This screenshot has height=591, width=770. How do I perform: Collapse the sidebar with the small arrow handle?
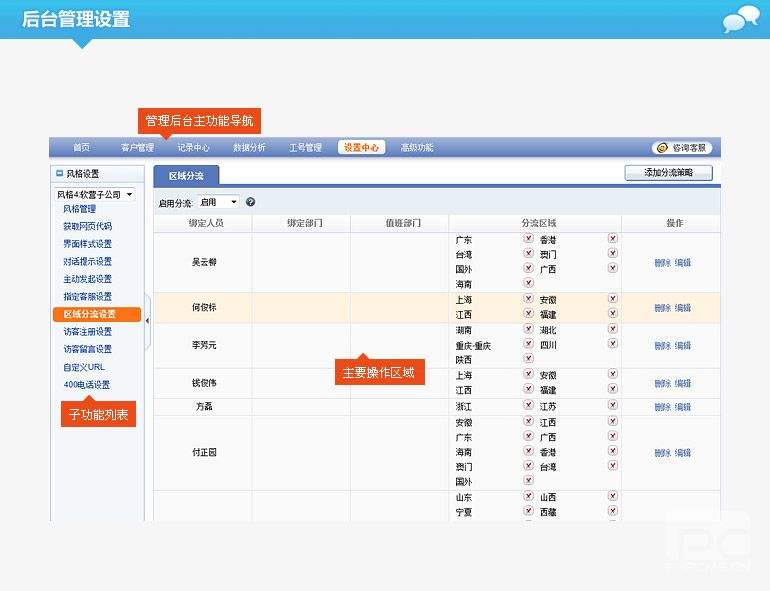pyautogui.click(x=147, y=321)
